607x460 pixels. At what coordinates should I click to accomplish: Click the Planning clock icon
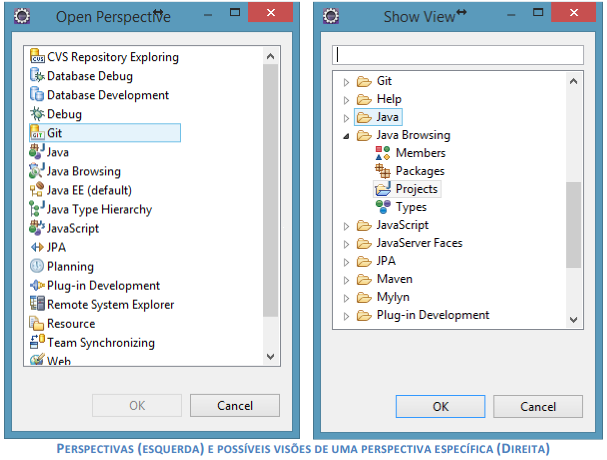coord(37,266)
